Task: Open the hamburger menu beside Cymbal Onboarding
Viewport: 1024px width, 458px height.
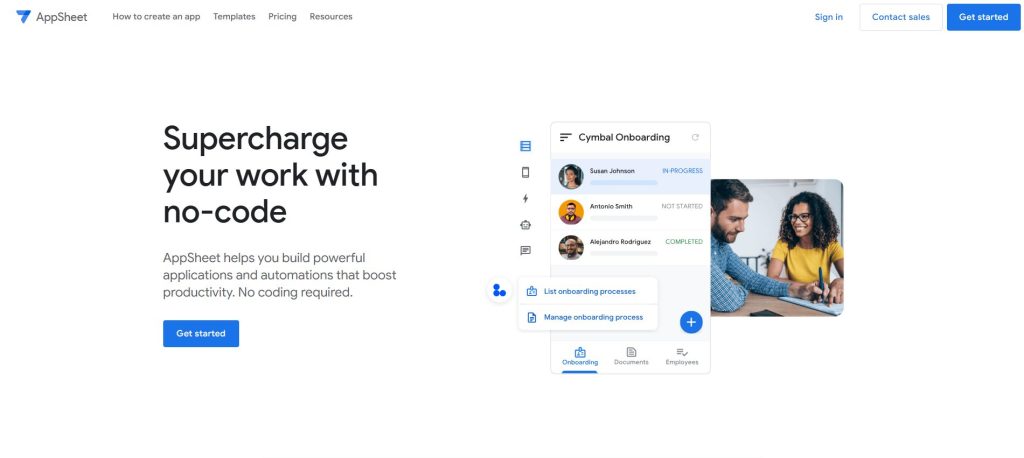Action: click(x=566, y=138)
